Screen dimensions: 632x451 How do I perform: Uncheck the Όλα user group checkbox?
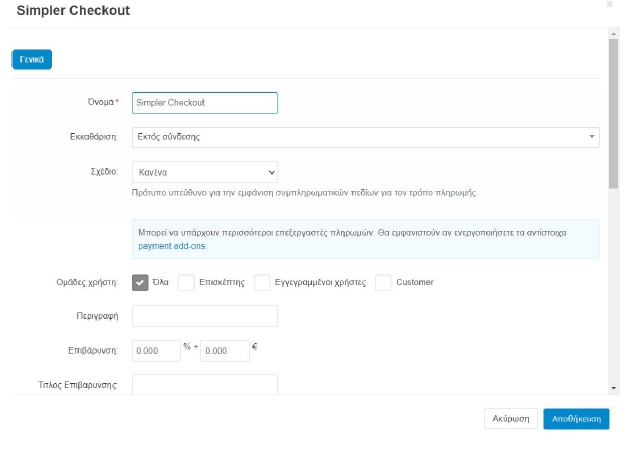coord(140,283)
